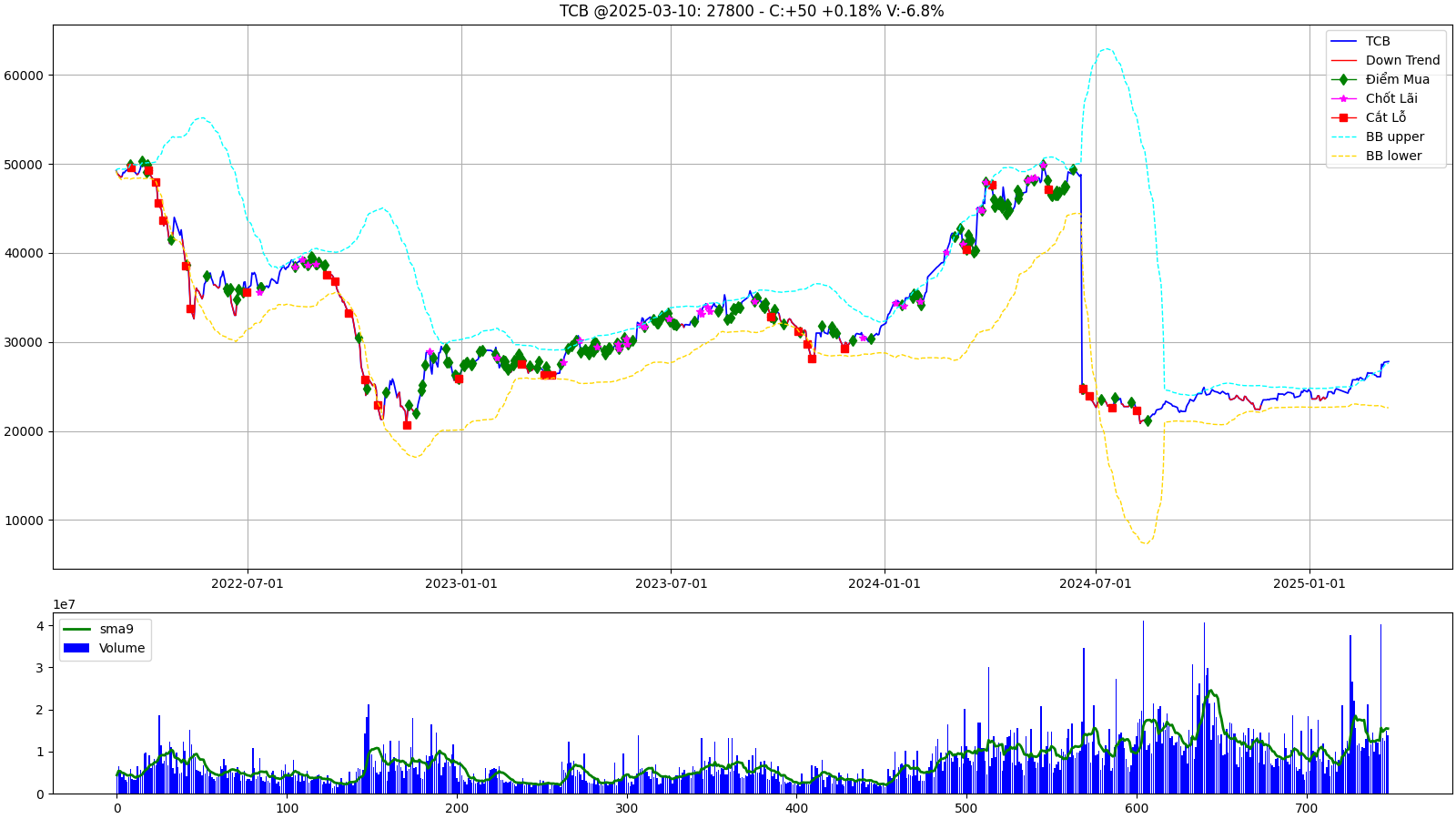This screenshot has height=819, width=1456.
Task: Click the 1e7 volume scale label
Action: [x=64, y=604]
